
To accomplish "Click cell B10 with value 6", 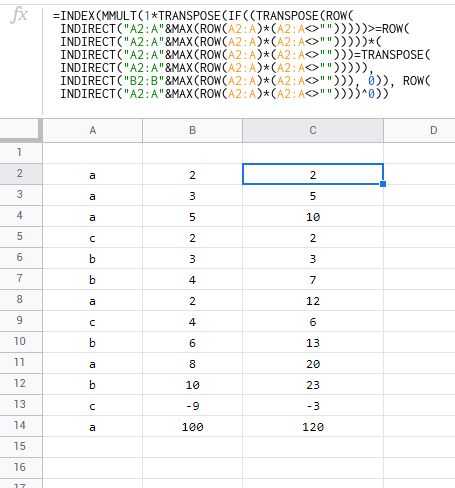I will 192,342.
